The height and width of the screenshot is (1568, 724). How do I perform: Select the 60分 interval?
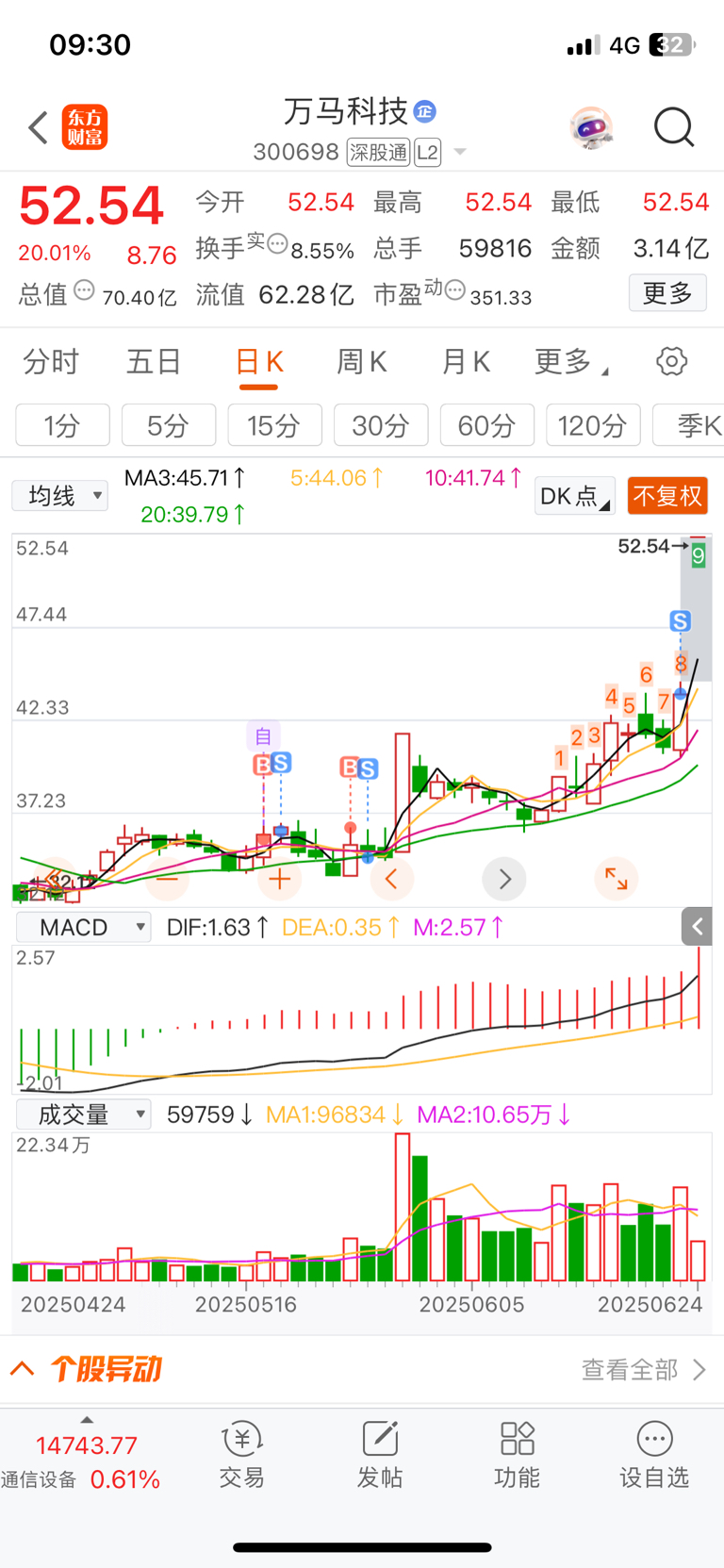(486, 425)
